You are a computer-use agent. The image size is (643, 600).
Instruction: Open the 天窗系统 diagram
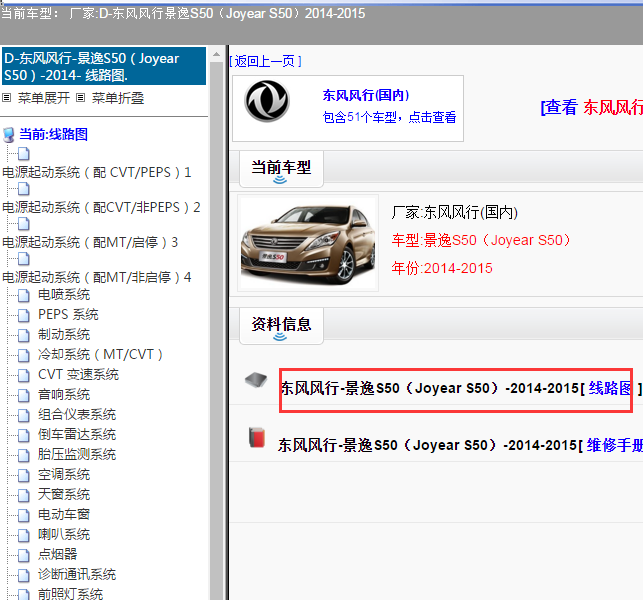(64, 494)
